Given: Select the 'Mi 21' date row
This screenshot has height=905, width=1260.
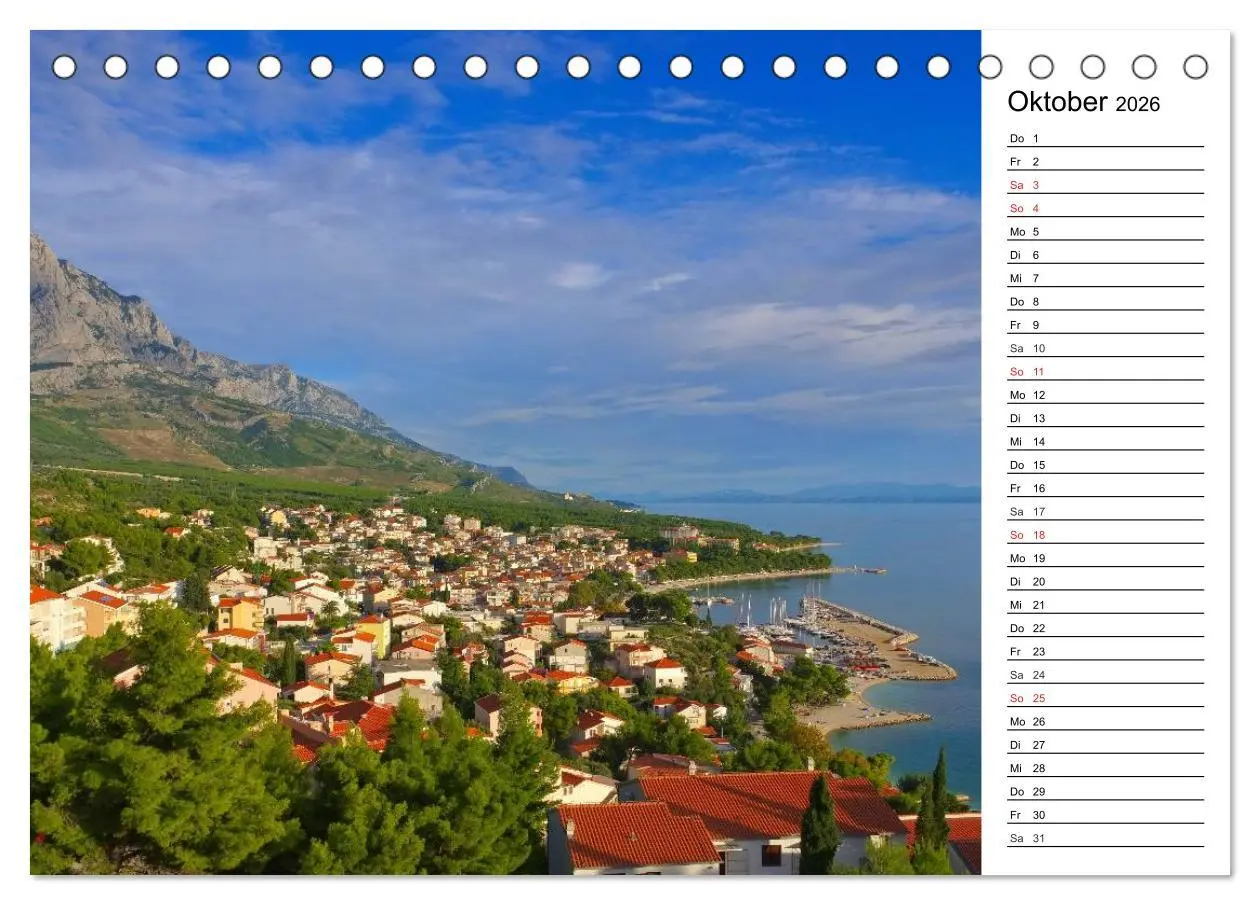Looking at the screenshot, I should click(x=1105, y=605).
